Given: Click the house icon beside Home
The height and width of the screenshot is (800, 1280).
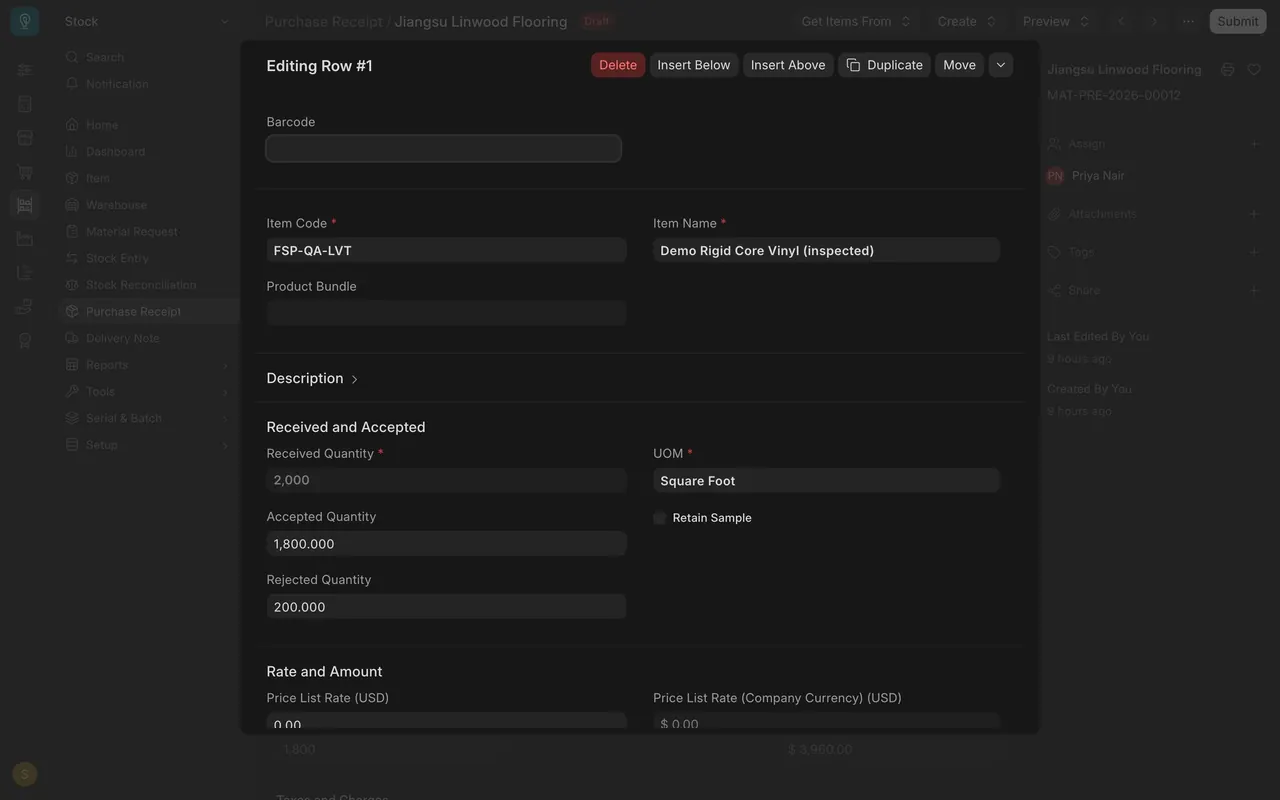Looking at the screenshot, I should tap(72, 125).
